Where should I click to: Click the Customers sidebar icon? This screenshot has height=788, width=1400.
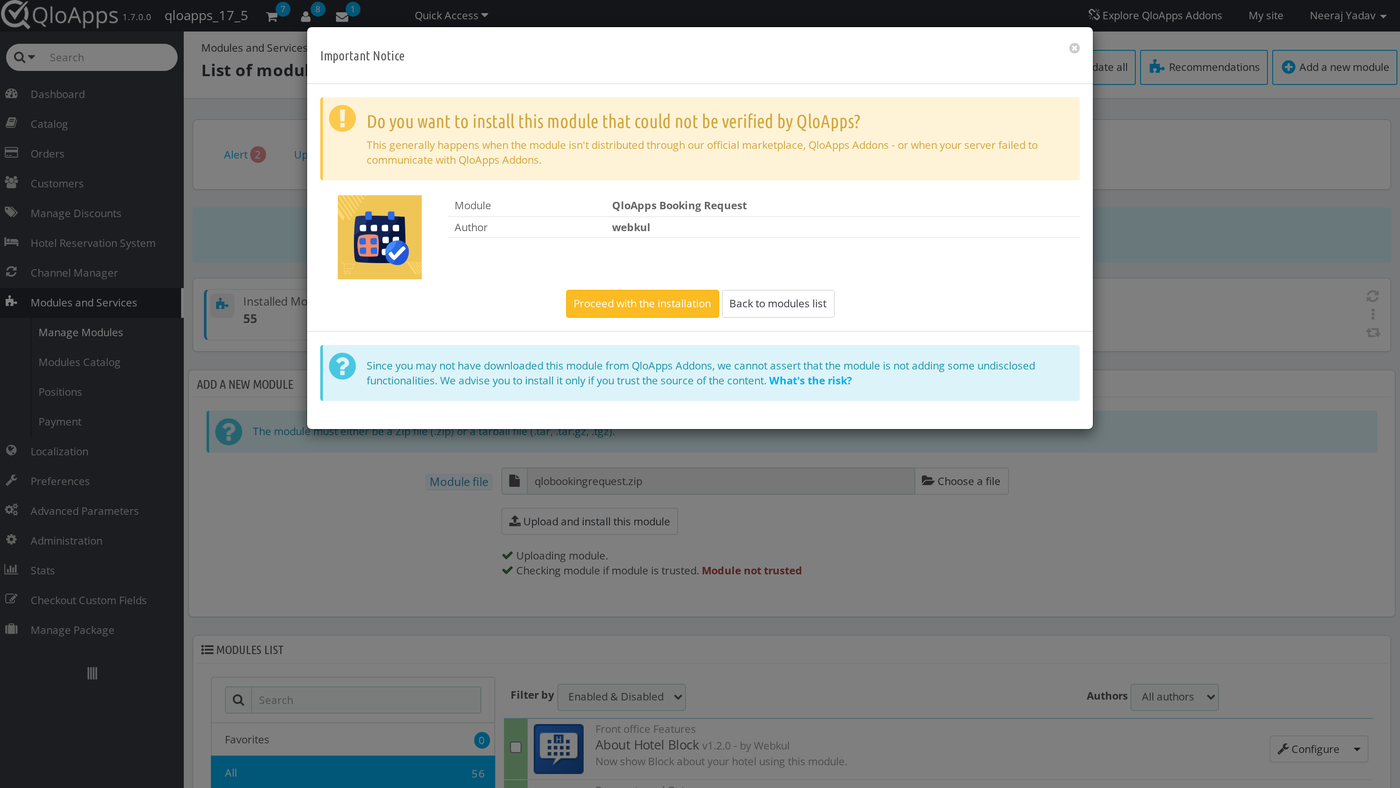click(x=12, y=183)
